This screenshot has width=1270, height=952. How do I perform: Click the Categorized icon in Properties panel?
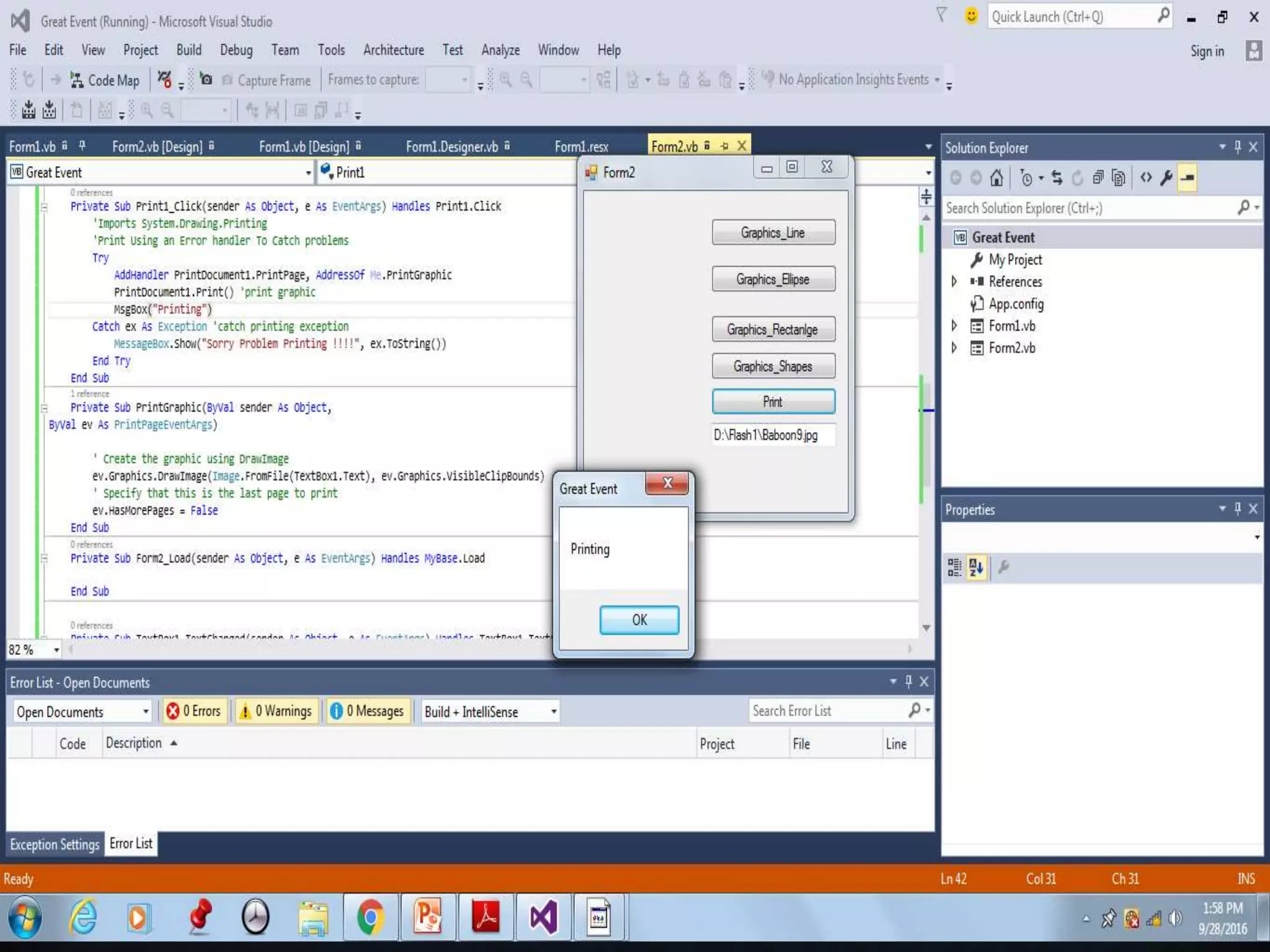(954, 567)
